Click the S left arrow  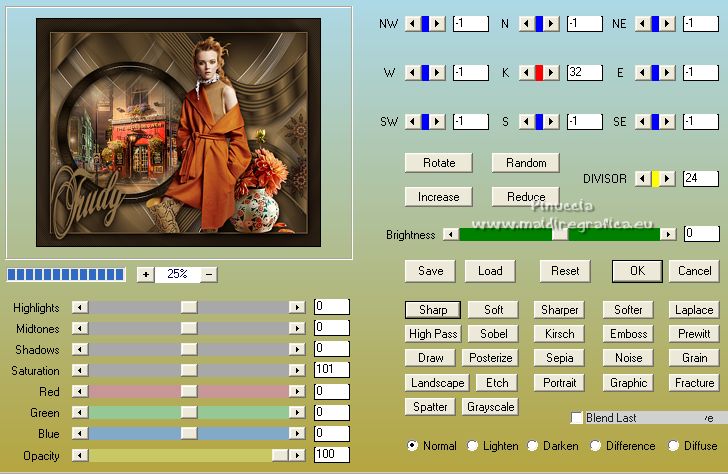(526, 122)
